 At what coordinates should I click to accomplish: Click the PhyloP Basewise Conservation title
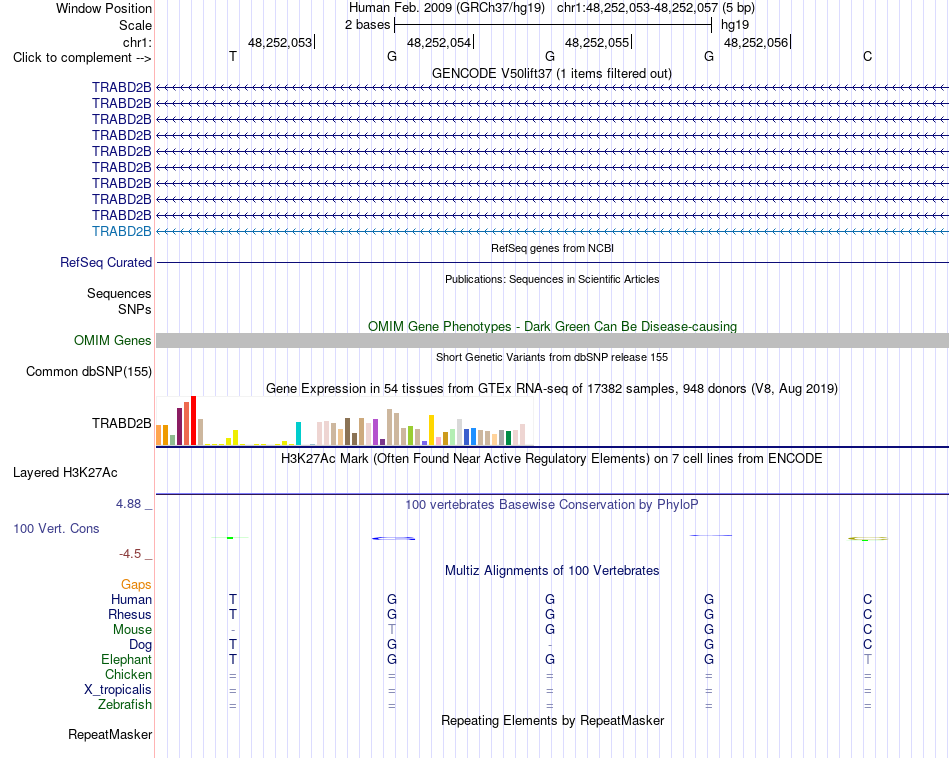click(x=552, y=504)
